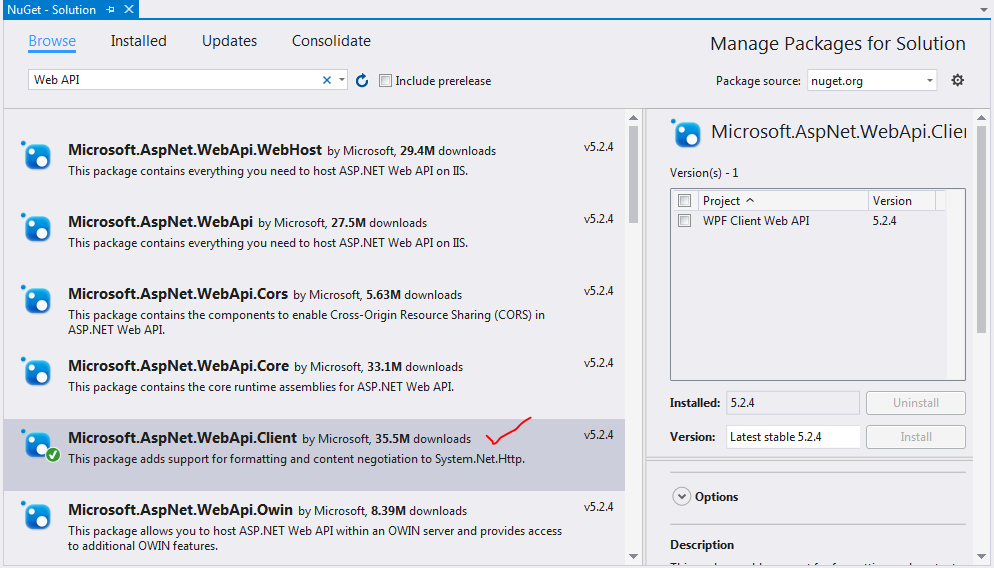Switch to the Installed tab
This screenshot has width=994, height=568.
pos(138,41)
